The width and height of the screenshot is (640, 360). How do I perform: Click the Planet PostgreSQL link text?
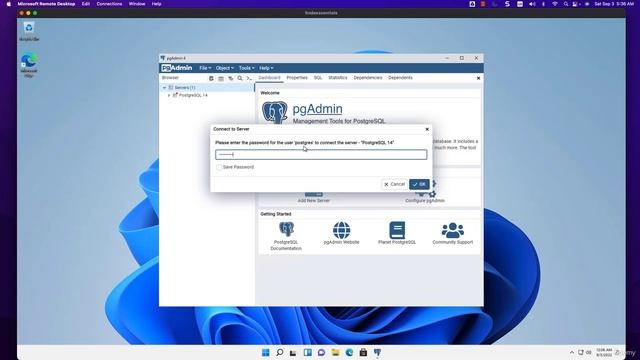(397, 242)
